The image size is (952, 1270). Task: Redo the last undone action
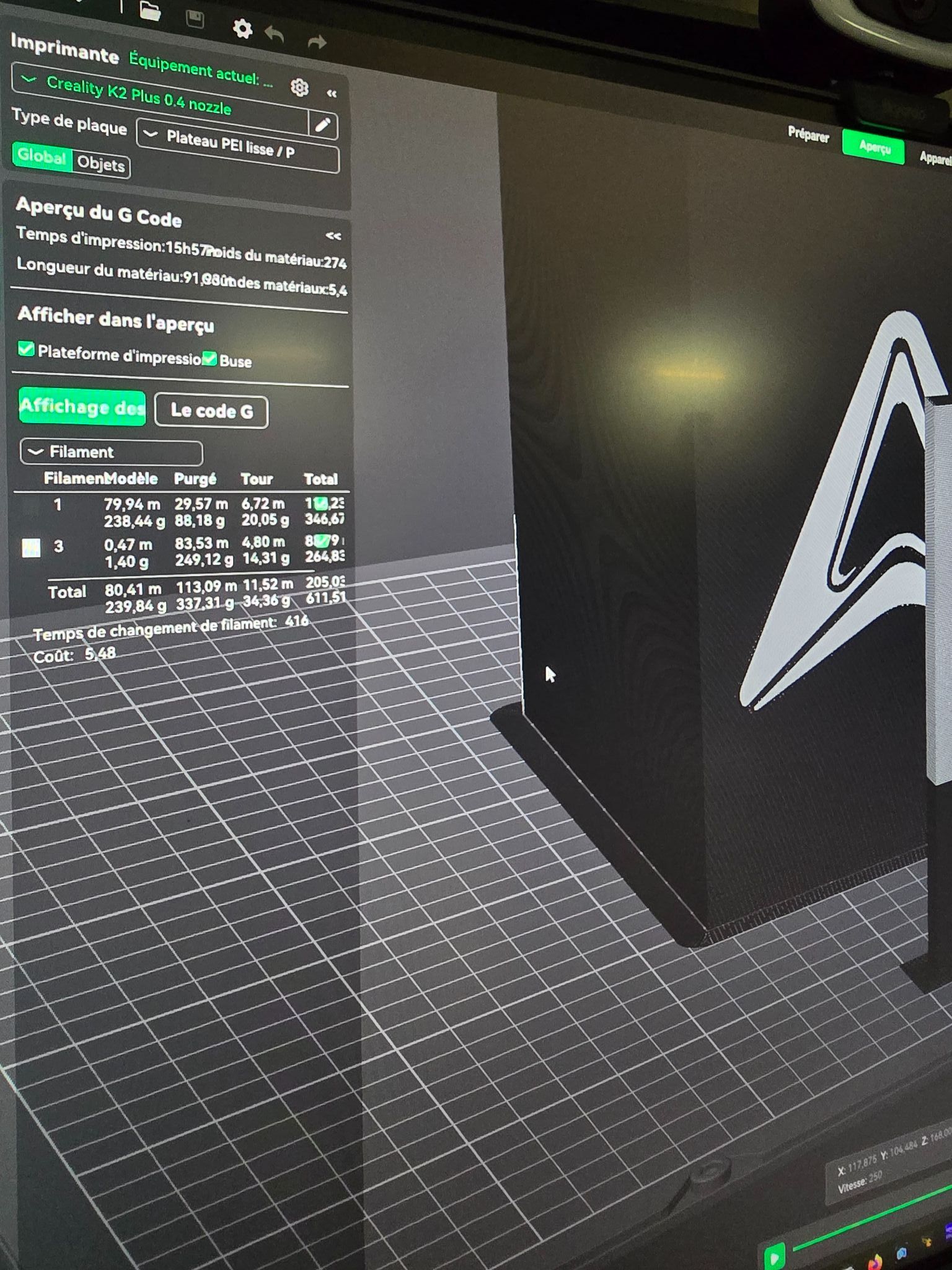tap(317, 42)
